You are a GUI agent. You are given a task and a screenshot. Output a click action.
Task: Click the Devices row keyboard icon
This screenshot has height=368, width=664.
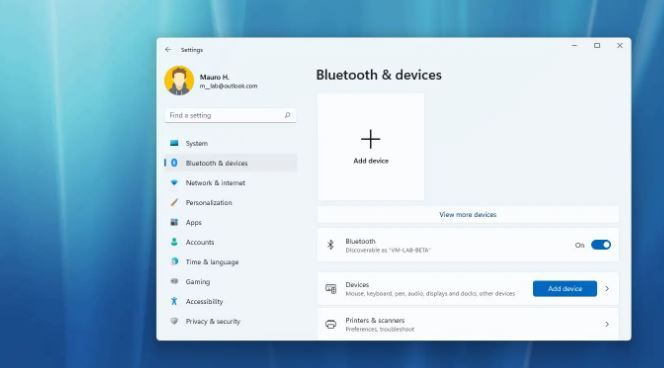coord(331,289)
